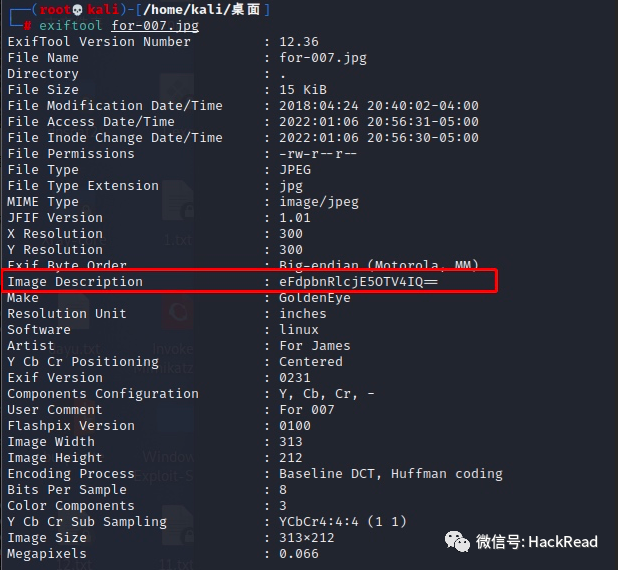Click the User Comment value For 007
This screenshot has height=570, width=618.
[307, 410]
